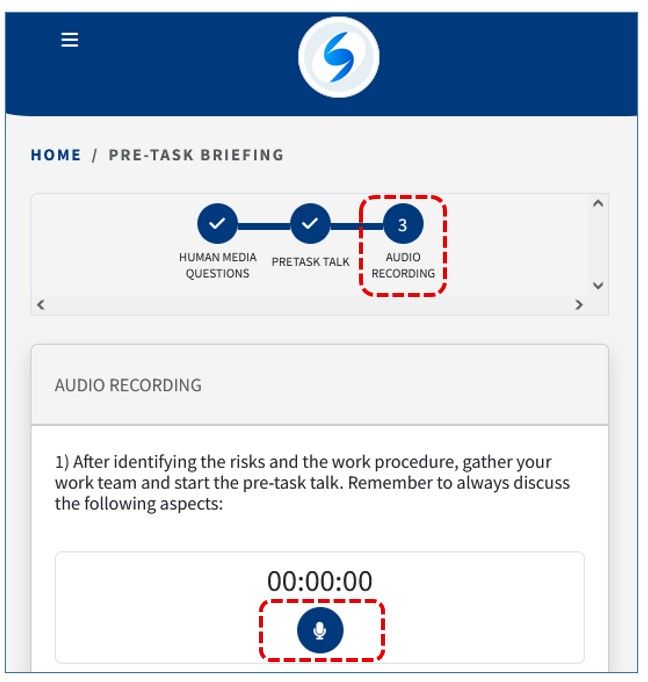
Task: Click the pre-task talk instruction paragraph
Action: point(312,483)
